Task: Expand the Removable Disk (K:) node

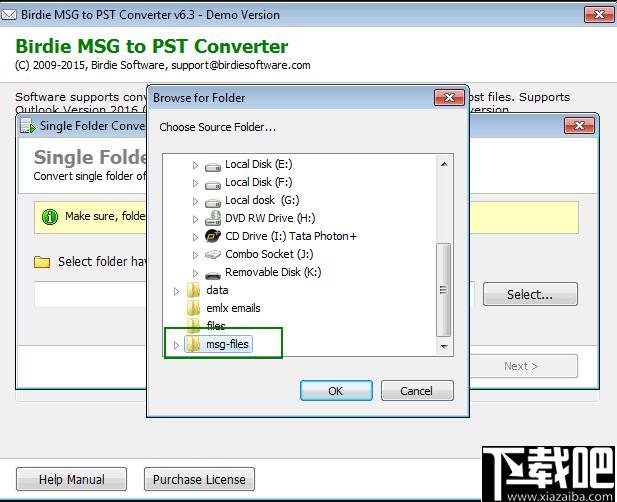Action: 195,273
